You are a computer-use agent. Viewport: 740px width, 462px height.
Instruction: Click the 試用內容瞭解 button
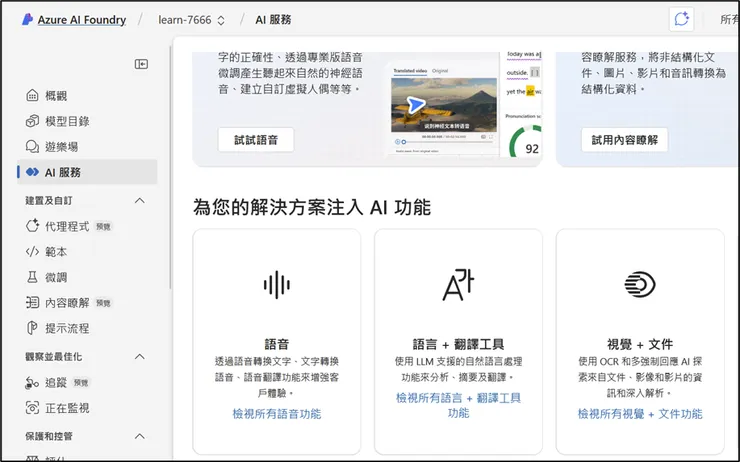(624, 140)
